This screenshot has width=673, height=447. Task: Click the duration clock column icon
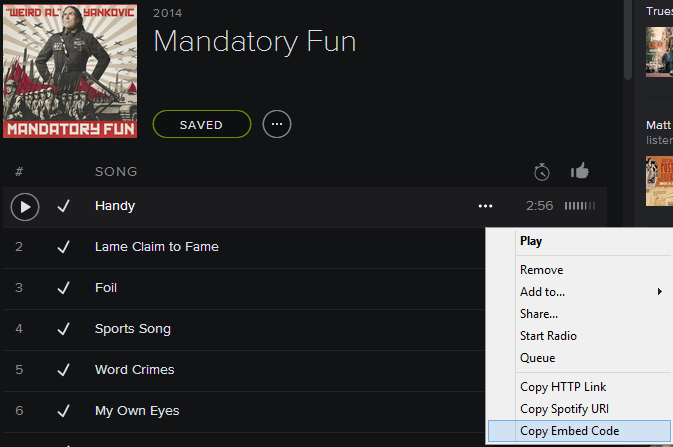tap(542, 172)
